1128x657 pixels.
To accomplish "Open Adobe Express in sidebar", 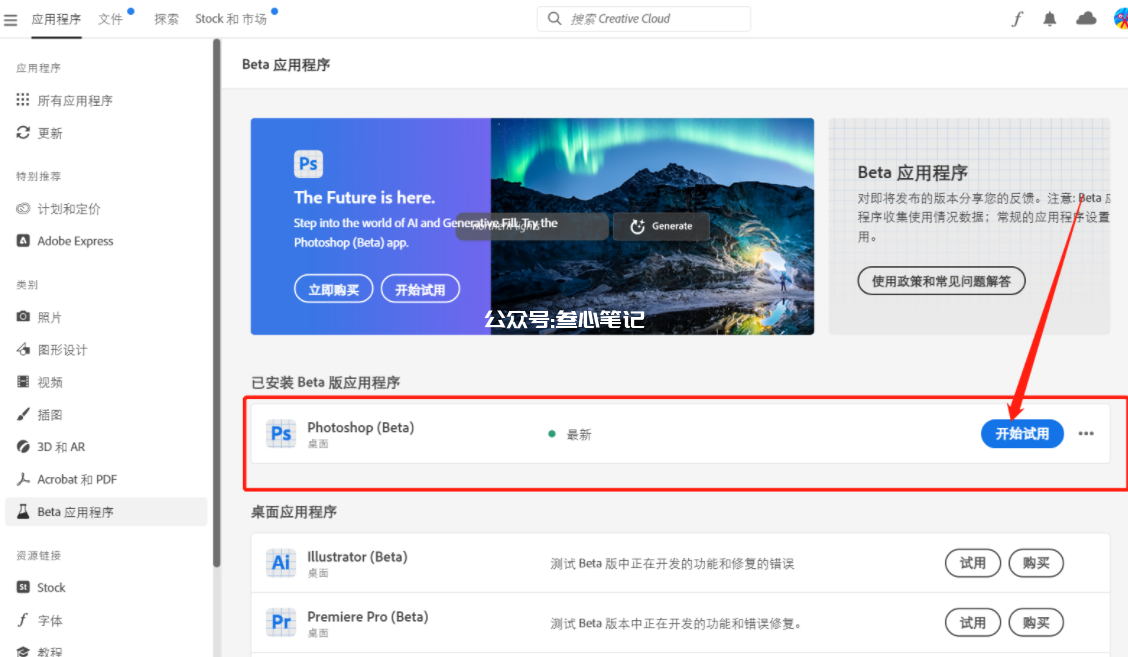I will pyautogui.click(x=75, y=241).
